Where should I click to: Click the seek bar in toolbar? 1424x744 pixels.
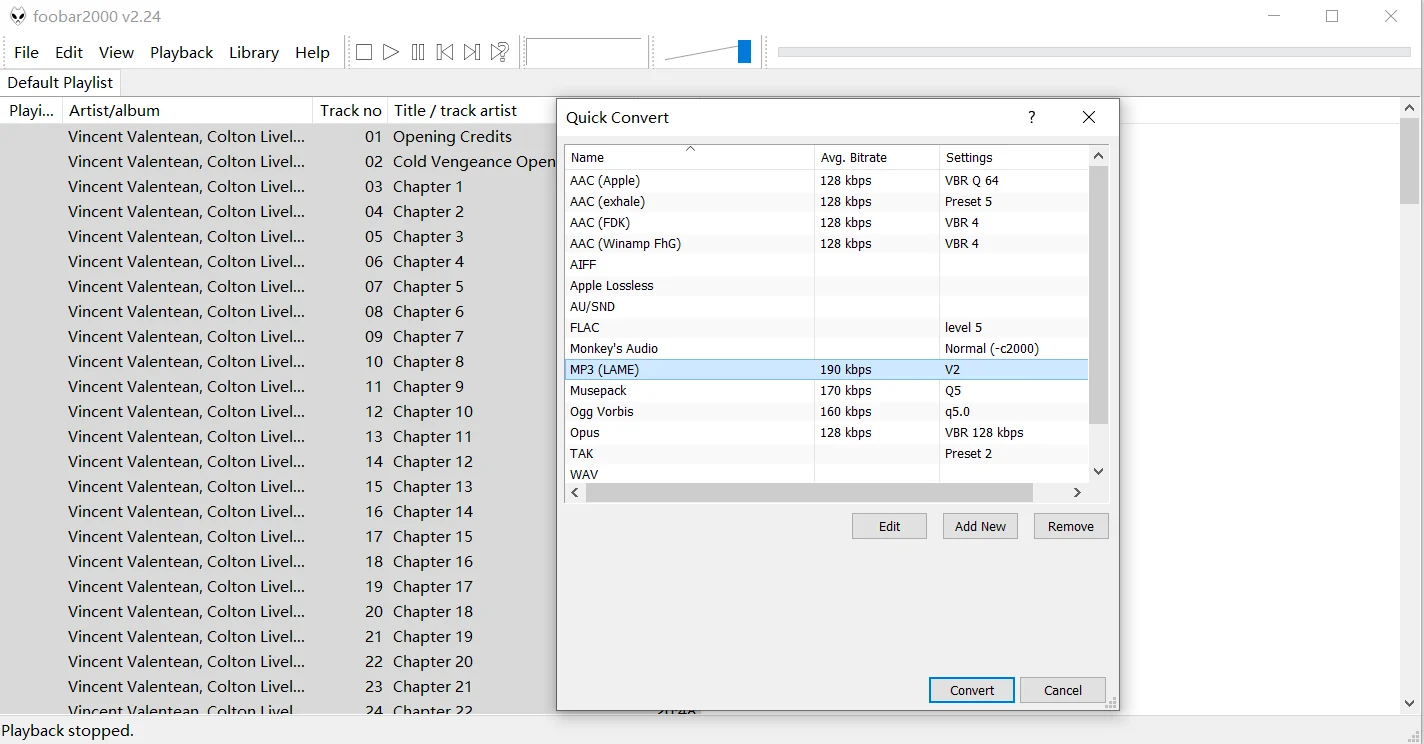pos(1093,52)
